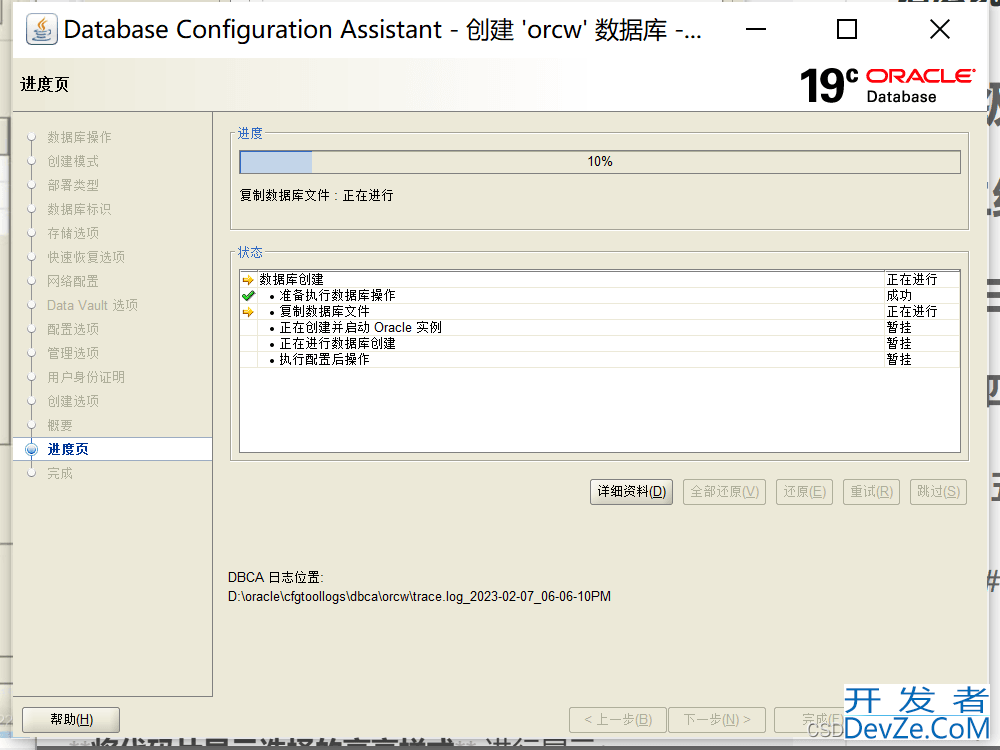Click the 重试(R) button
This screenshot has height=750, width=1000.
(x=871, y=492)
